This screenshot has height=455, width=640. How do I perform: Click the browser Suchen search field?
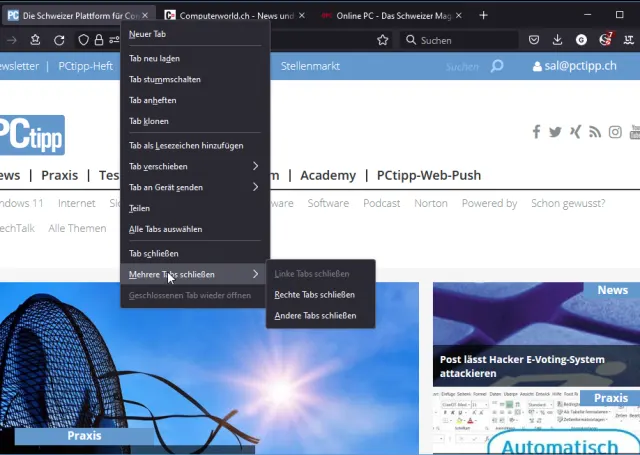[x=460, y=40]
